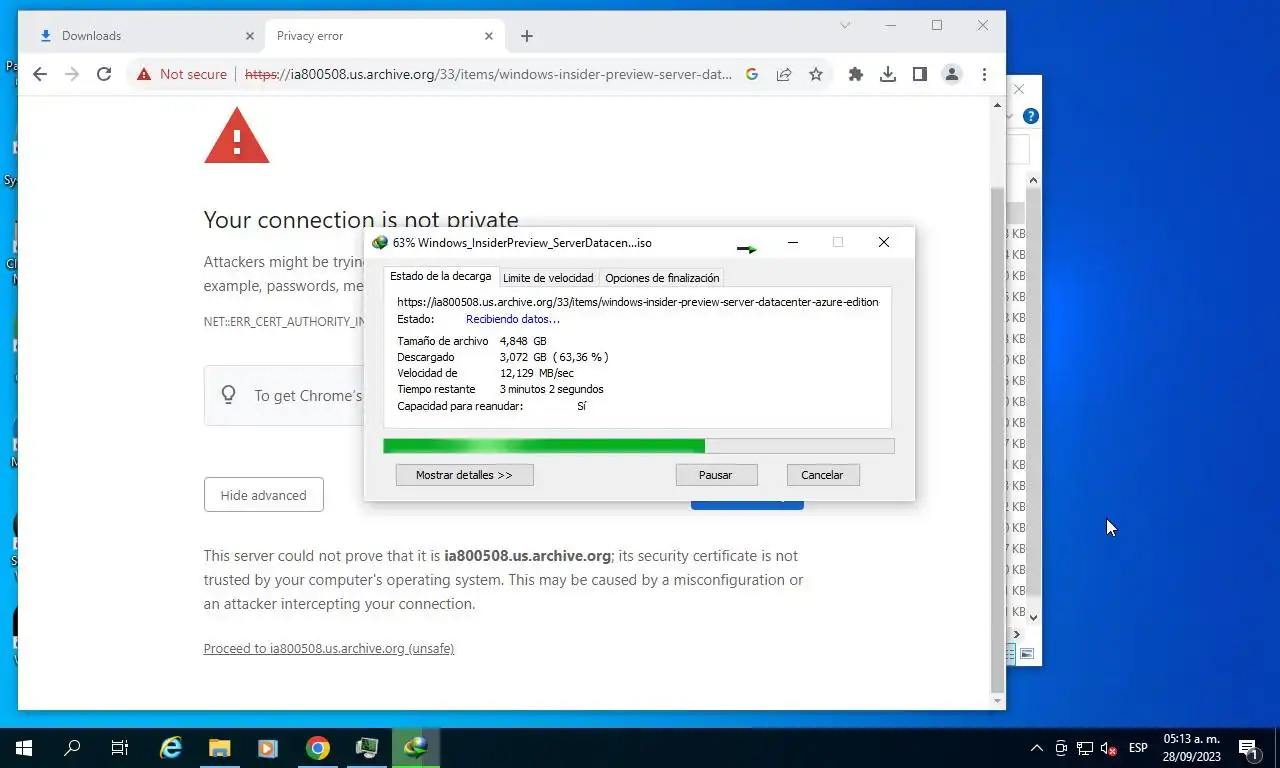The height and width of the screenshot is (768, 1280).
Task: Click background window scroll right arrow
Action: coord(1017,633)
